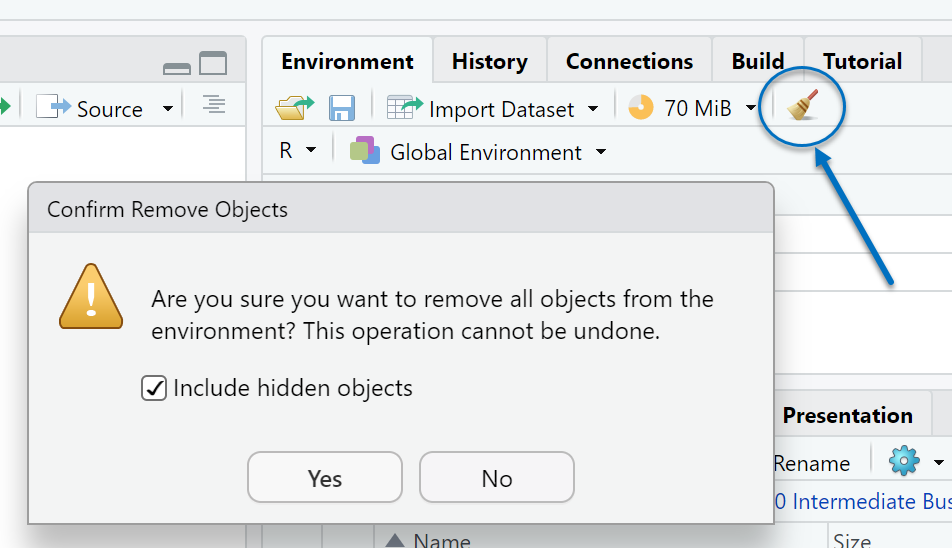Confirm removal by clicking Yes
The height and width of the screenshot is (548, 952).
(x=325, y=478)
